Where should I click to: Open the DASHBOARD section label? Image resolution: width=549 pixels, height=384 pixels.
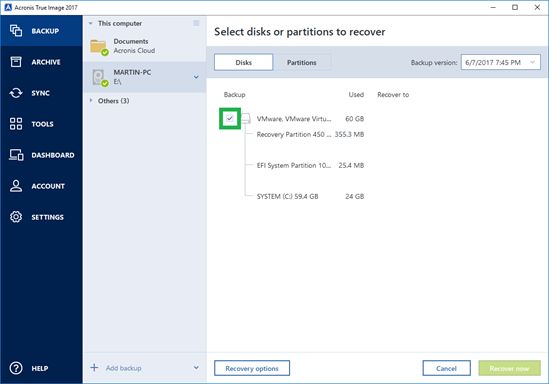53,155
